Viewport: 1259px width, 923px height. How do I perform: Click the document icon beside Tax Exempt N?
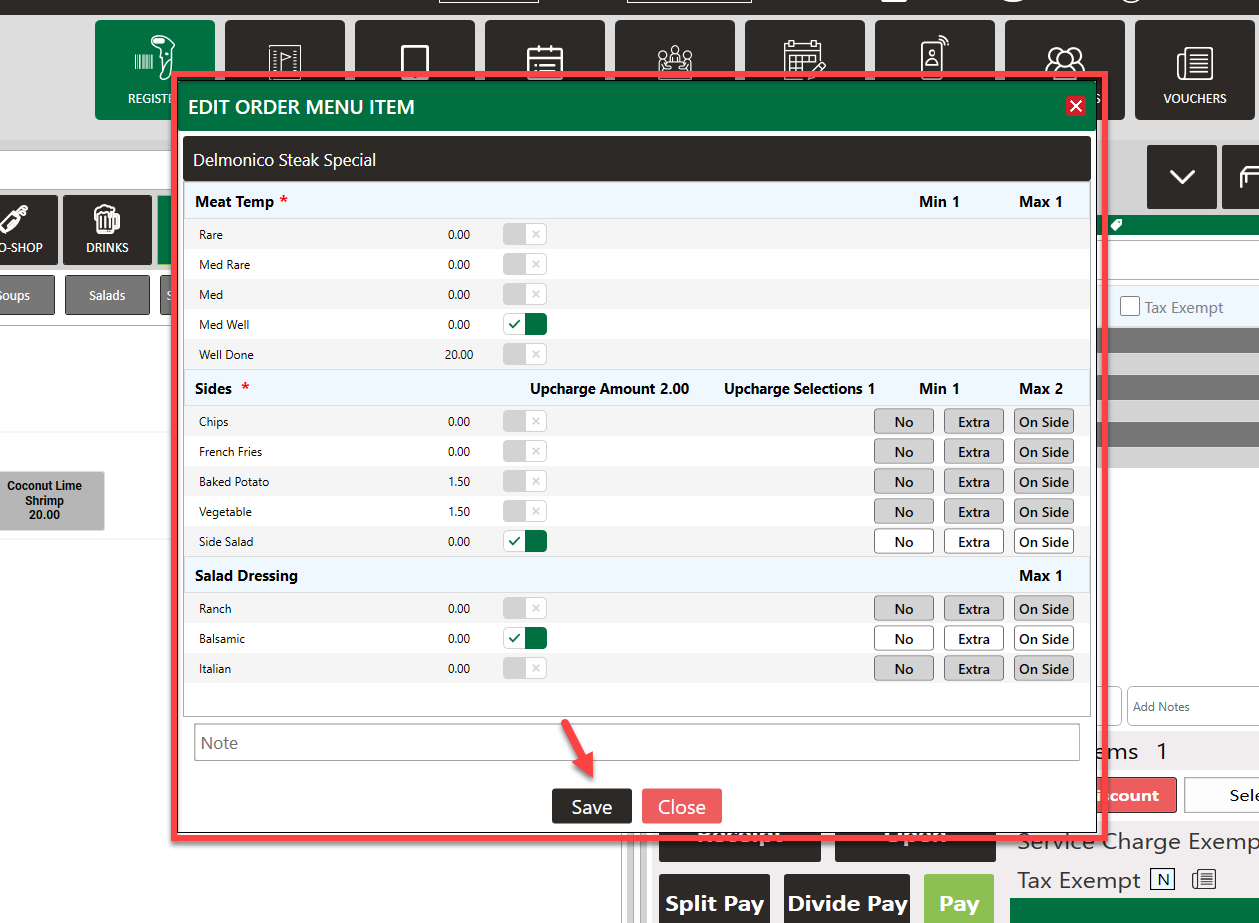click(x=1204, y=880)
